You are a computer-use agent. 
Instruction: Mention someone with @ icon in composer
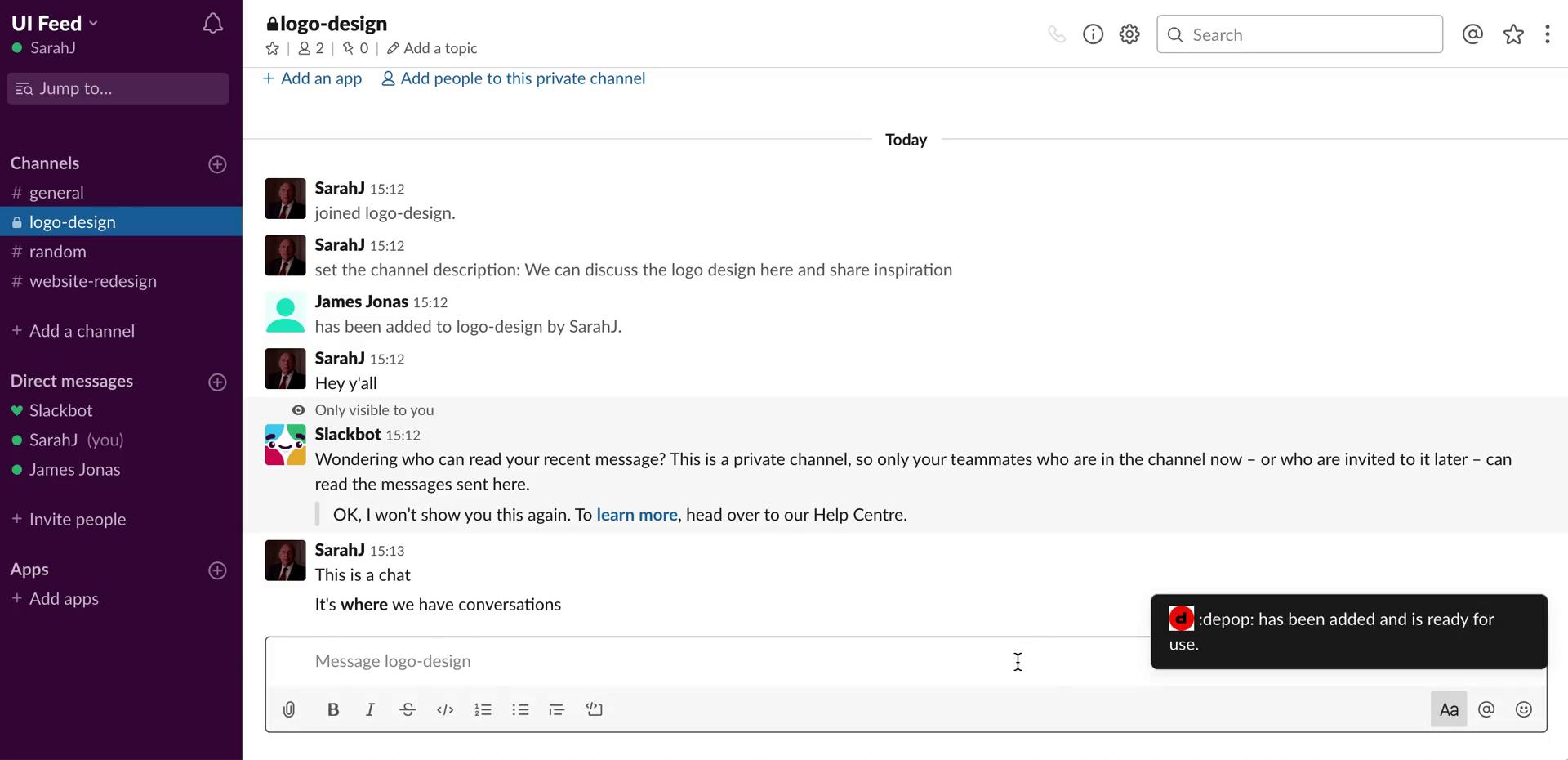1486,709
